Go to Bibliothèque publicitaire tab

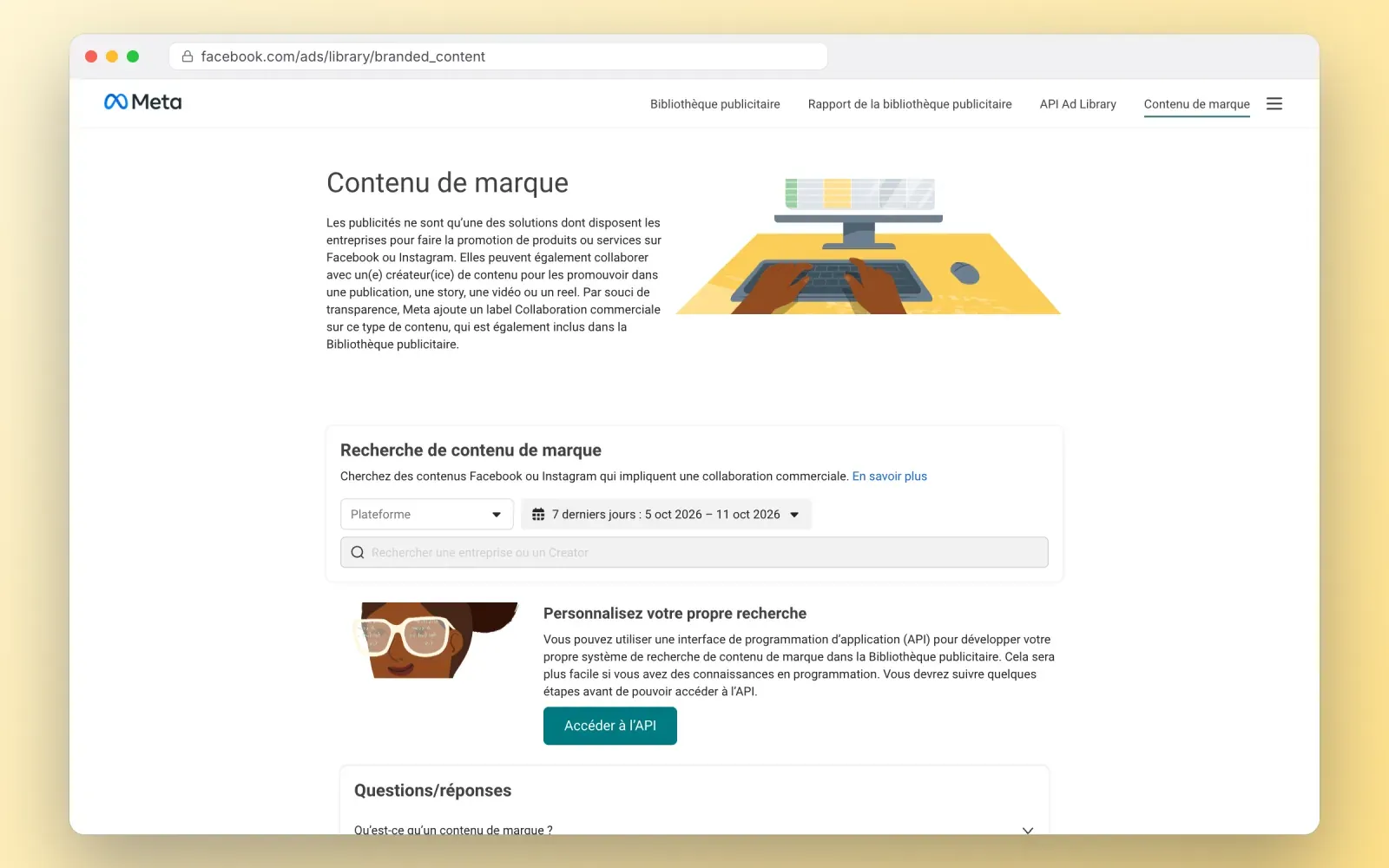(x=715, y=104)
